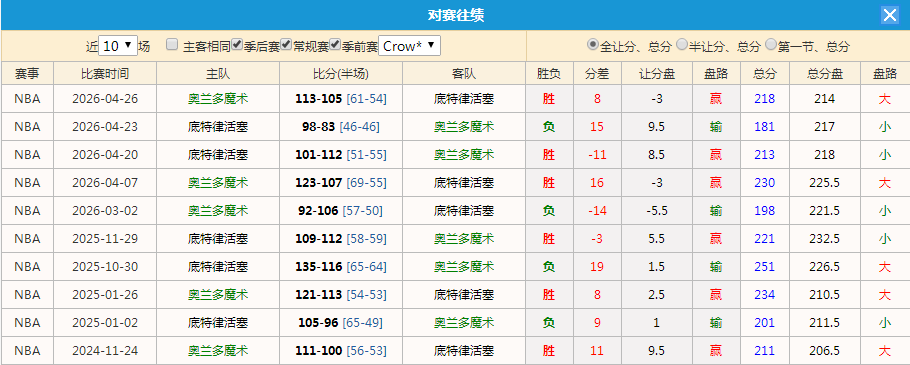The image size is (910, 365).
Task: Click point difference value -14
Action: pos(597,211)
